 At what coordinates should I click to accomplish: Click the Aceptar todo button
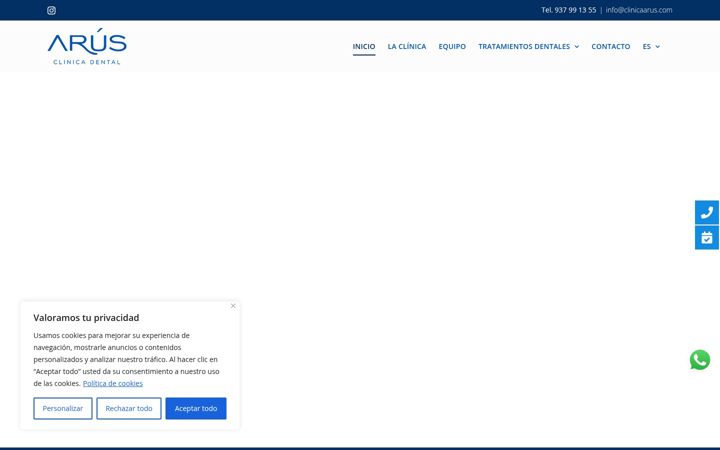[196, 408]
